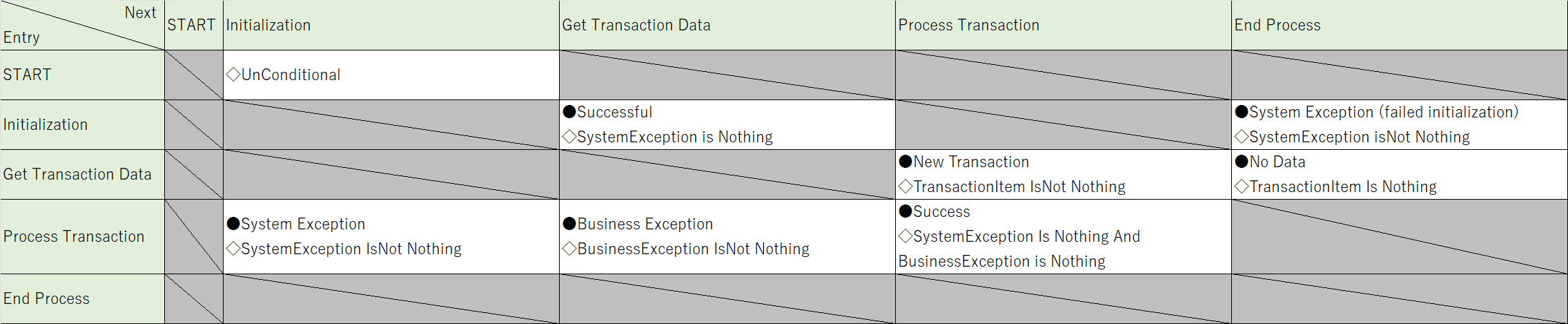
Task: Select the End Process column header
Action: coord(1400,25)
